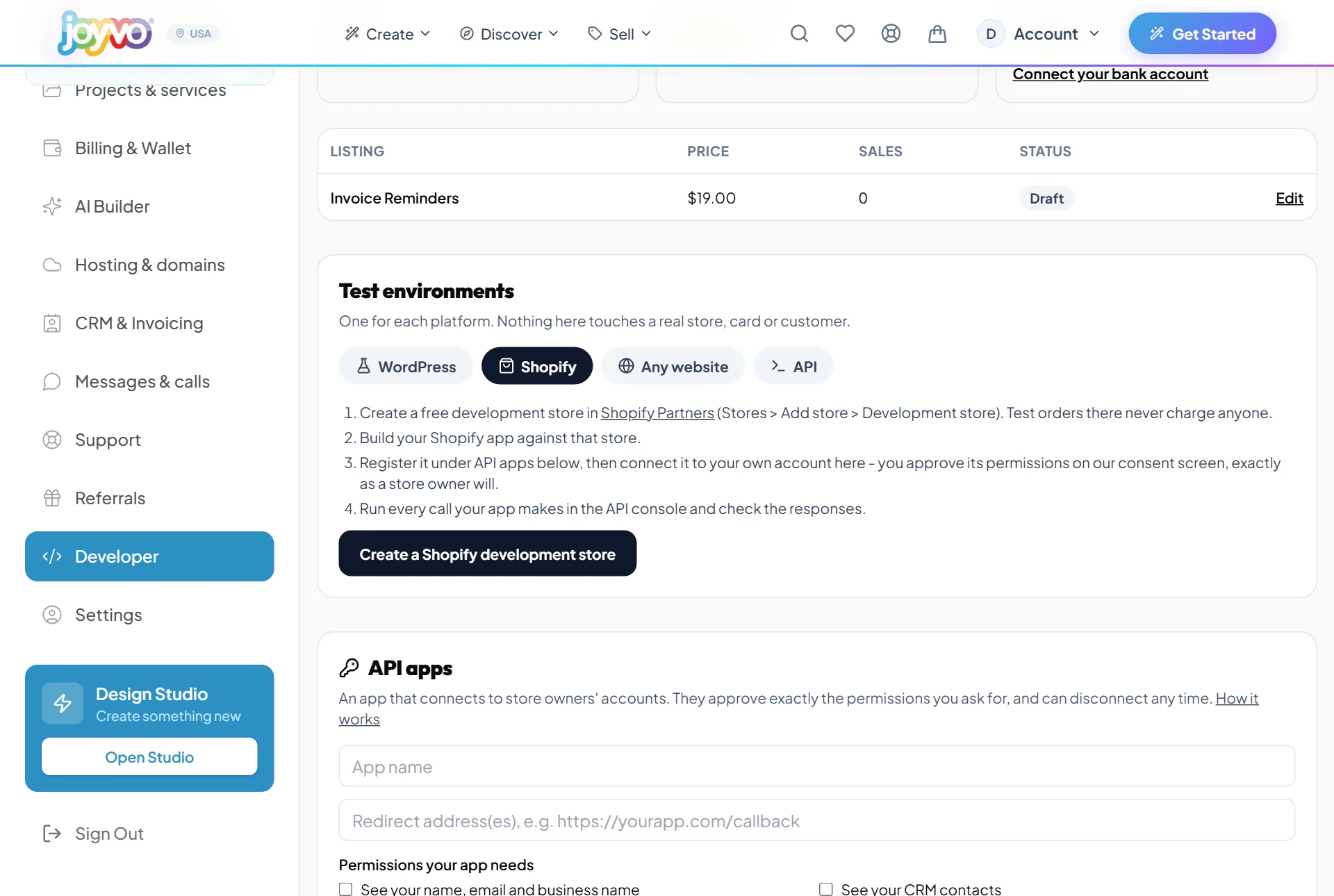The width and height of the screenshot is (1334, 896).
Task: Go to Projects & services in sidebar
Action: pos(149,90)
